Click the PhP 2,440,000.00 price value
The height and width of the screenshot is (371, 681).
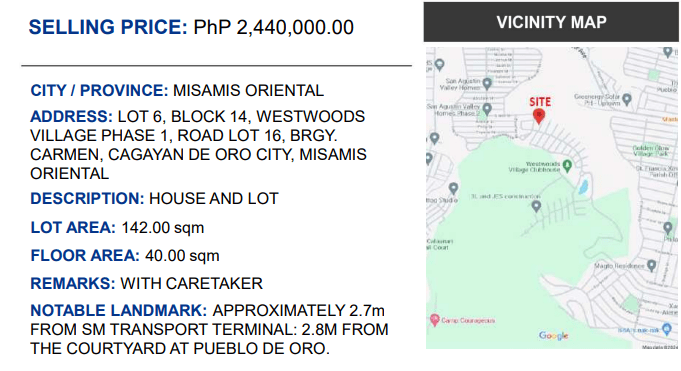click(274, 27)
